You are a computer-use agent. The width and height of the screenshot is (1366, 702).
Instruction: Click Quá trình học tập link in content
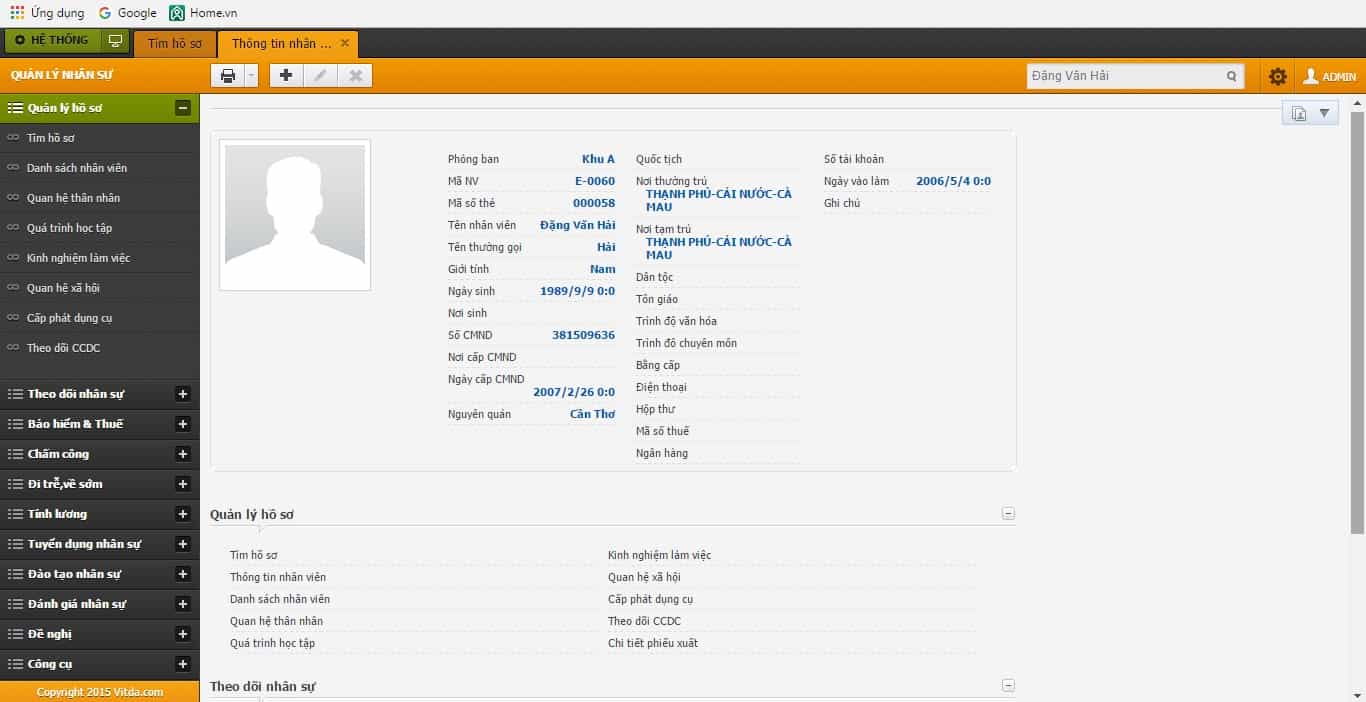(x=272, y=643)
